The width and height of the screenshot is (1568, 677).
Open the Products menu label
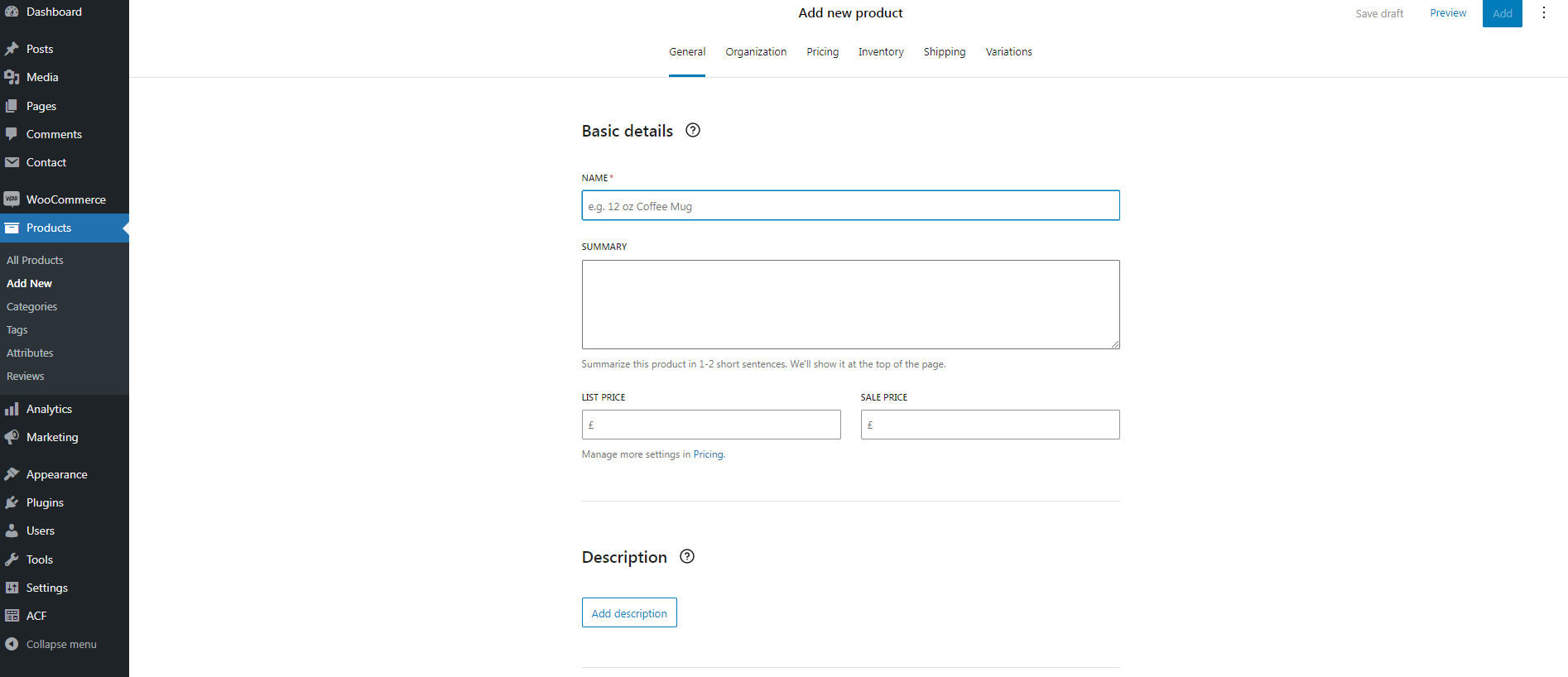tap(49, 228)
